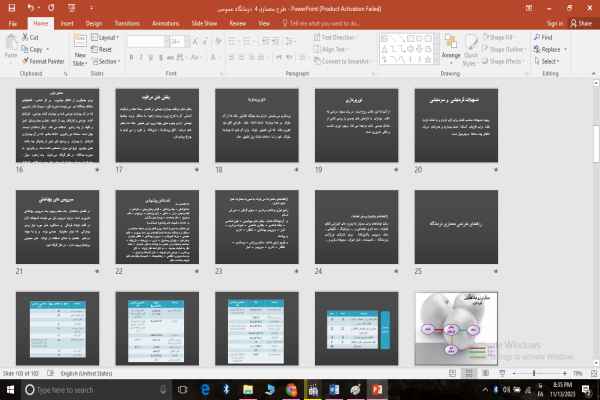This screenshot has height=400, width=600.
Task: Open the Transitions ribbon tab
Action: pos(127,21)
